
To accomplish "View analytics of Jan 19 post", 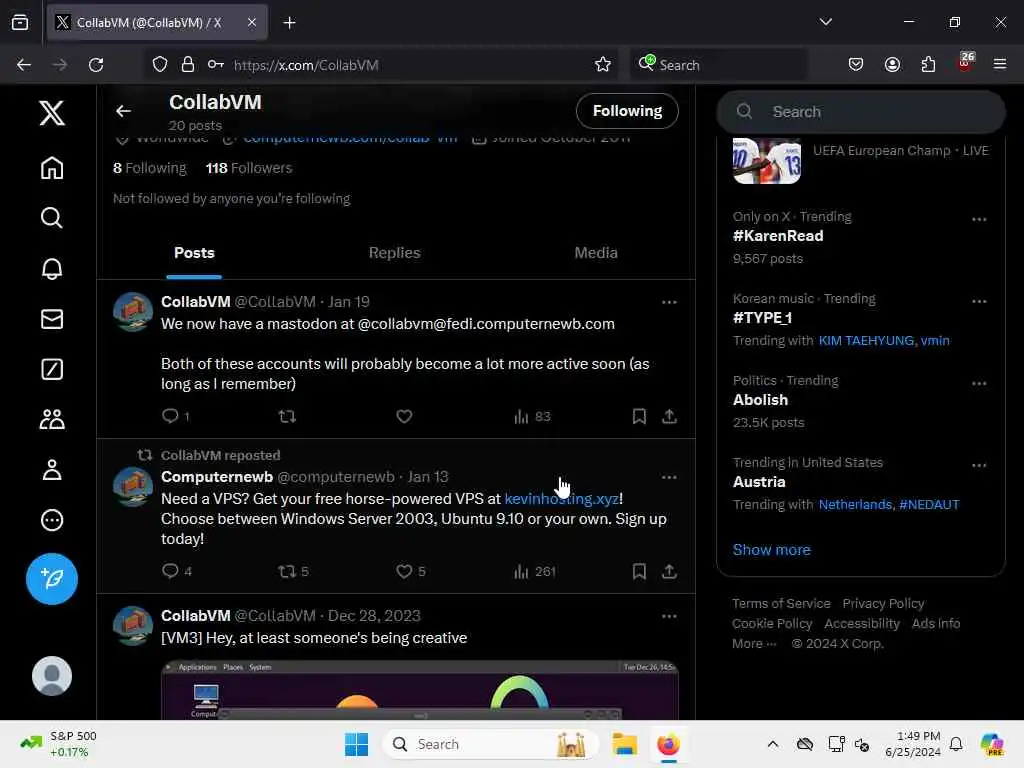I will (532, 416).
